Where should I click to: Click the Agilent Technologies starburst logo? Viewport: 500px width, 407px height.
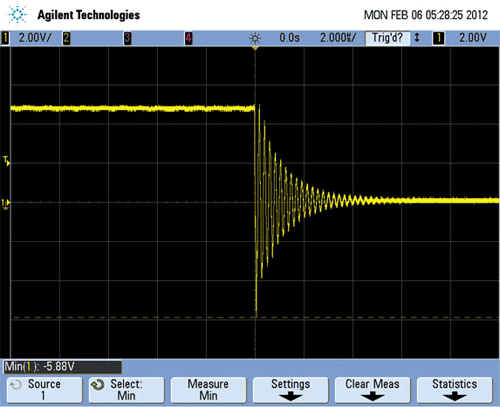pos(18,15)
